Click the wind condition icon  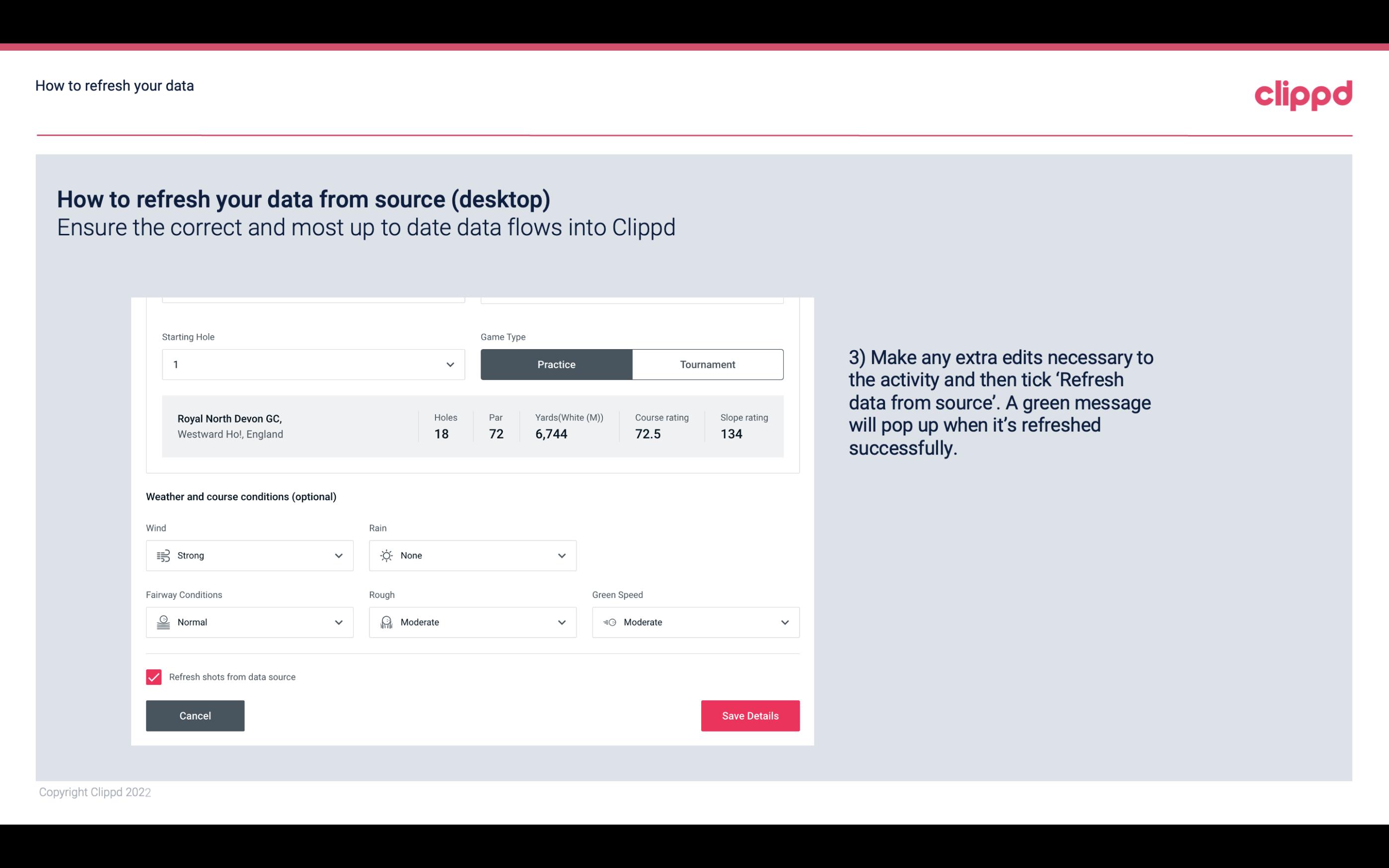click(x=163, y=555)
